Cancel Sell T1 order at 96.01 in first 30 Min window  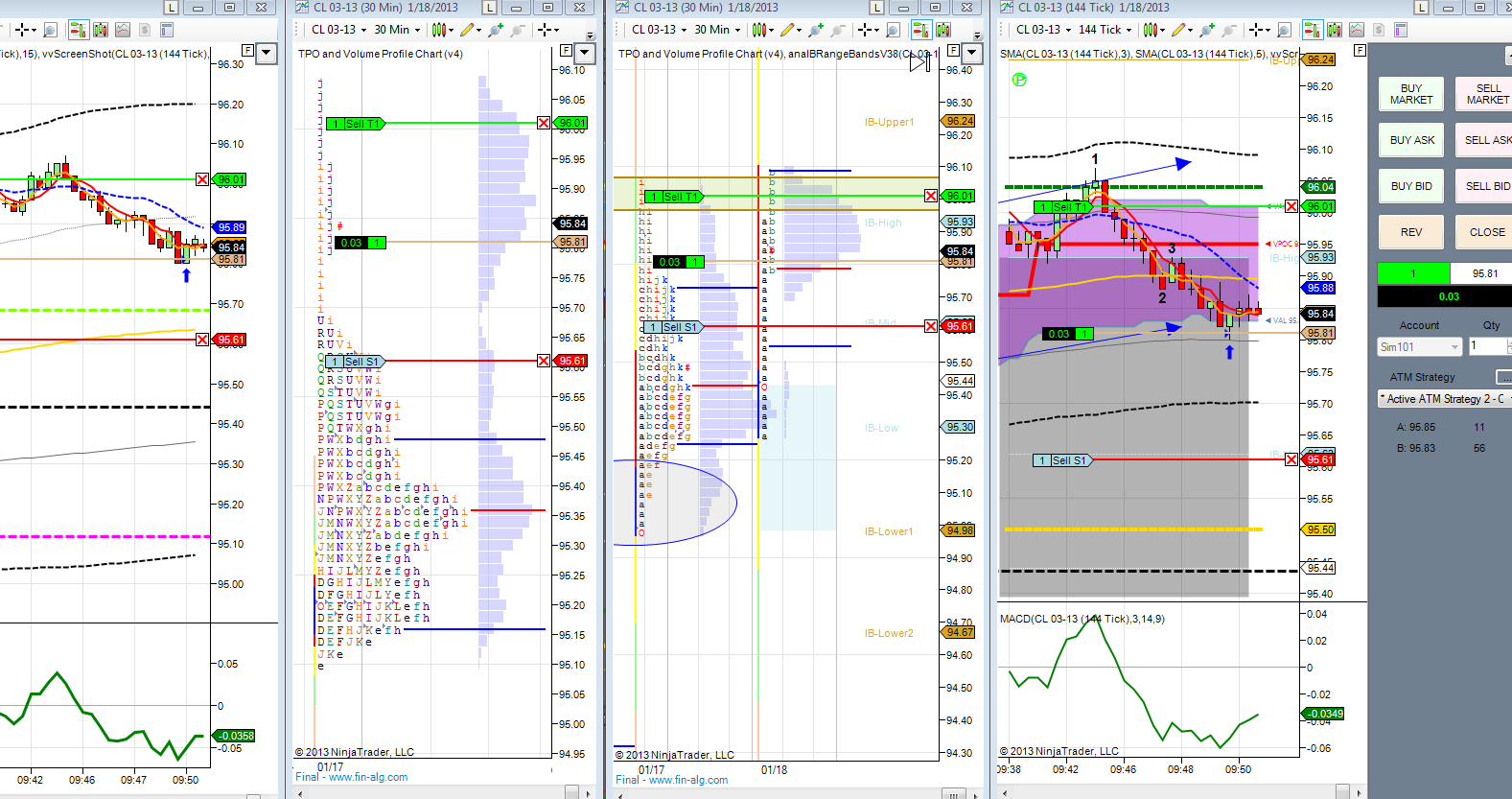point(544,123)
